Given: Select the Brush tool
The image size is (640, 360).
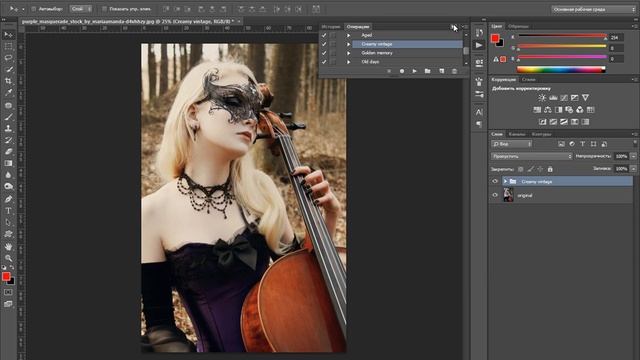Looking at the screenshot, I should [8, 117].
